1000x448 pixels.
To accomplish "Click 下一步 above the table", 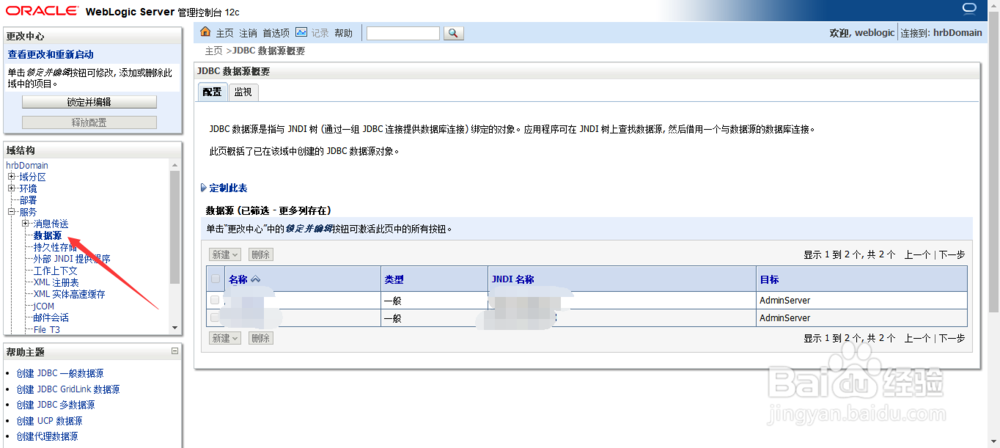I will pos(952,255).
